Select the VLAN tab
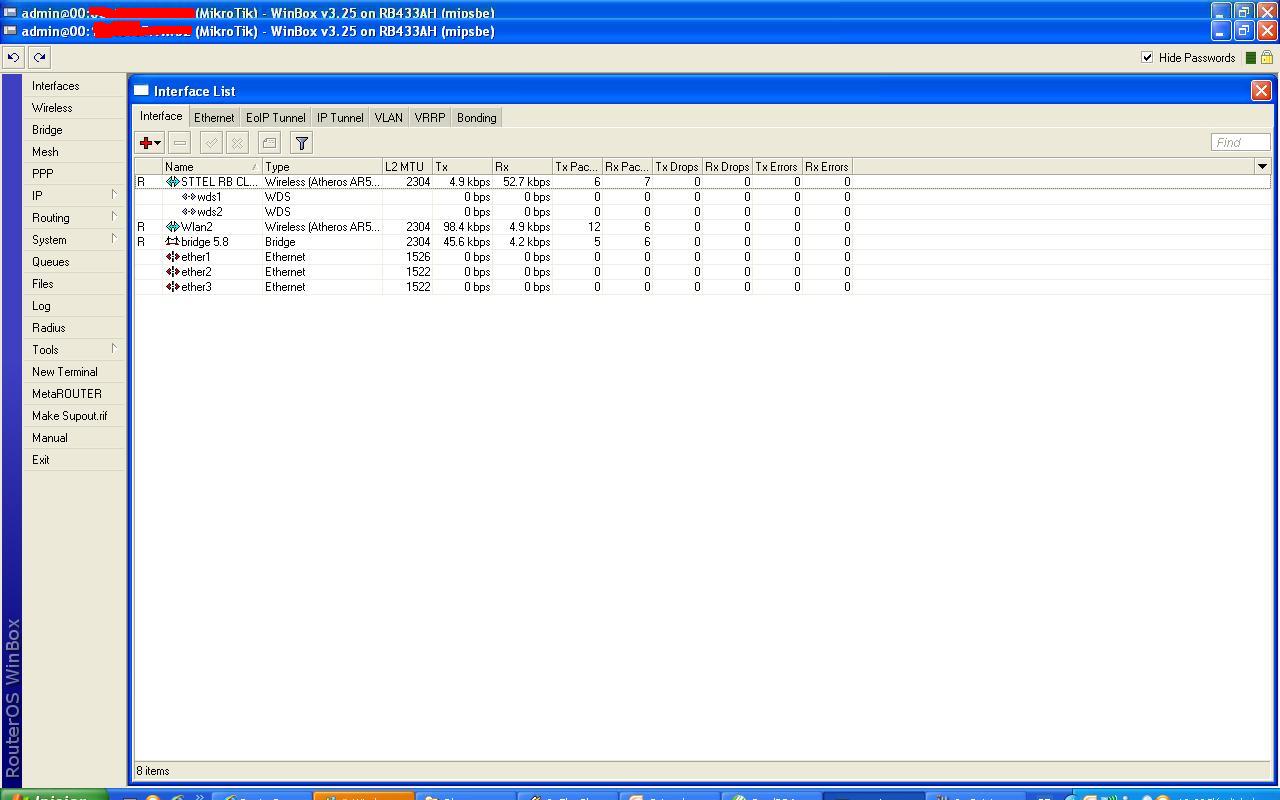 point(388,118)
